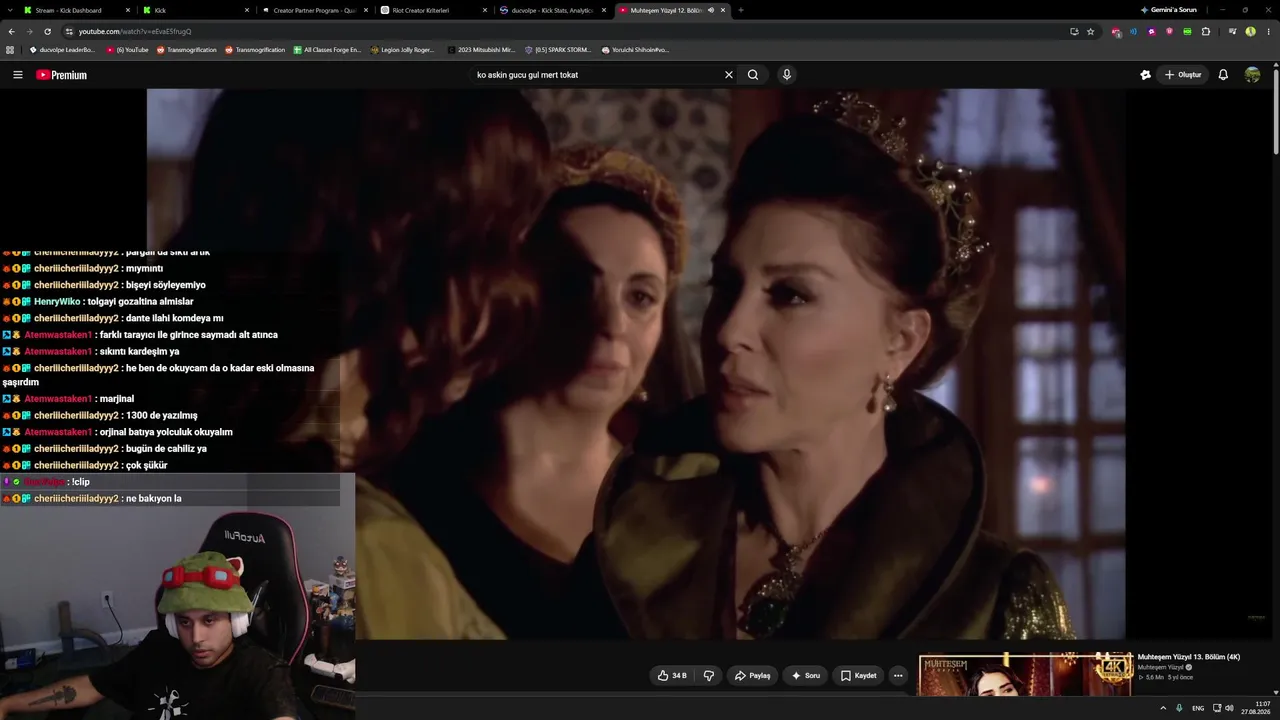
Task: Click the Oluştur create button
Action: point(1182,75)
